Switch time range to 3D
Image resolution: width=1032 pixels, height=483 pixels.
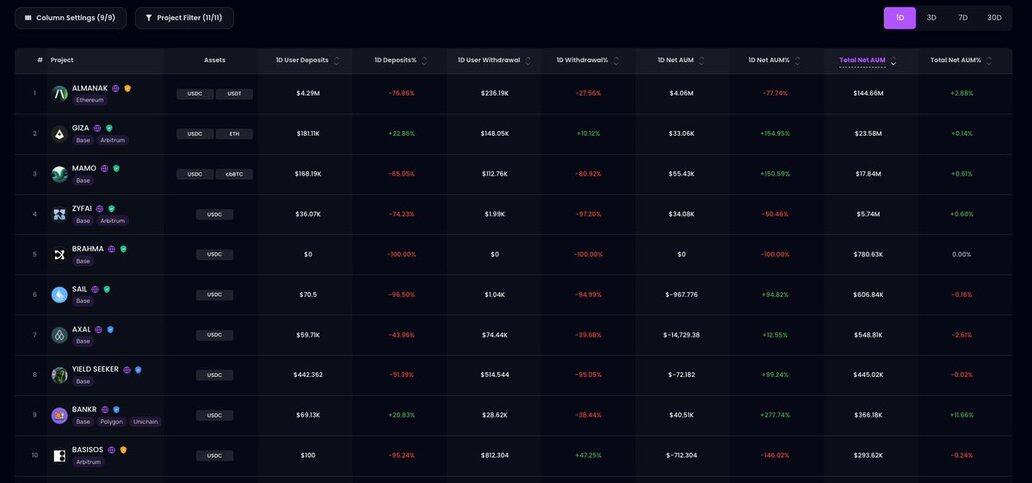pyautogui.click(x=931, y=18)
